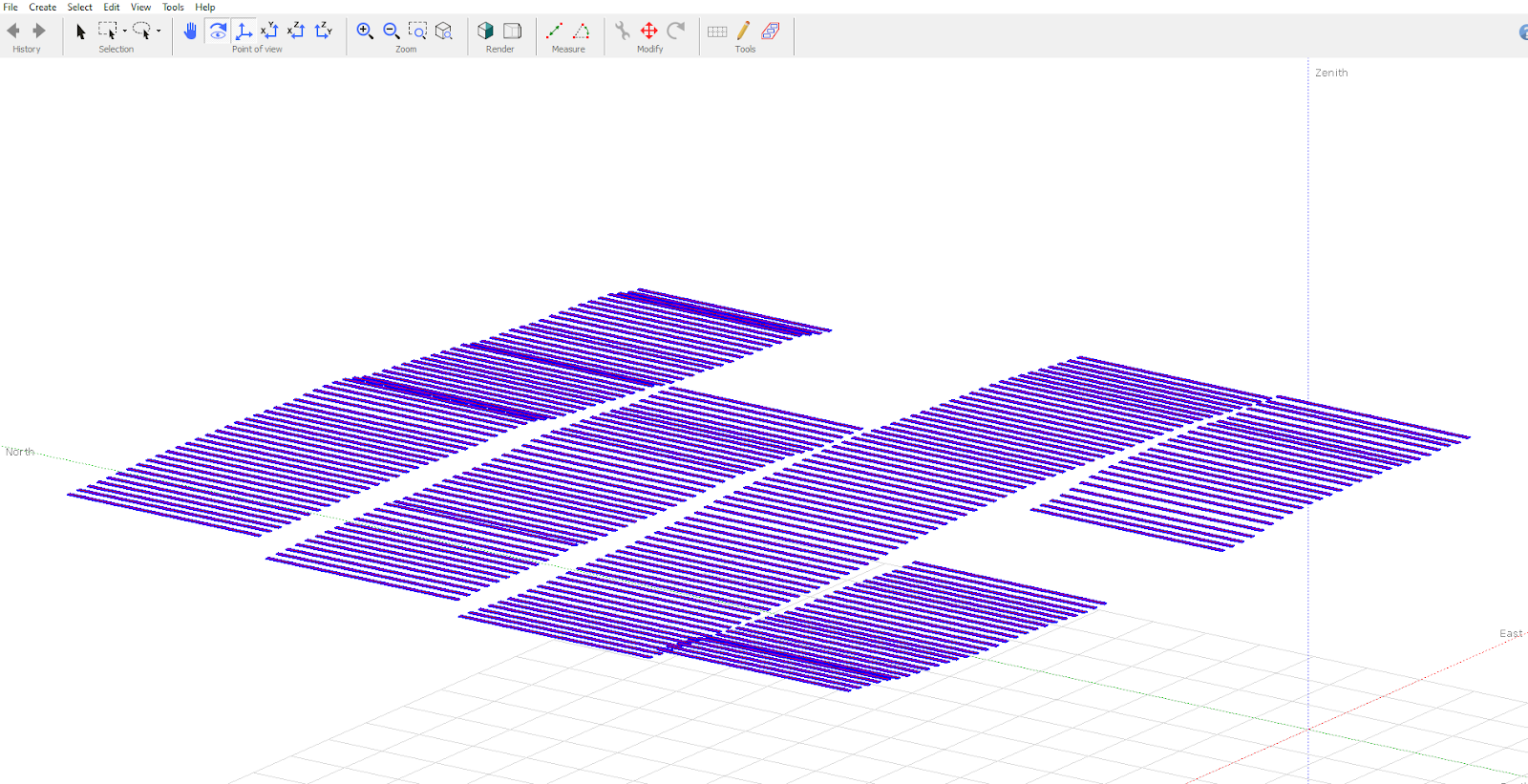The image size is (1528, 784).
Task: Open the grid table tool
Action: (x=717, y=32)
